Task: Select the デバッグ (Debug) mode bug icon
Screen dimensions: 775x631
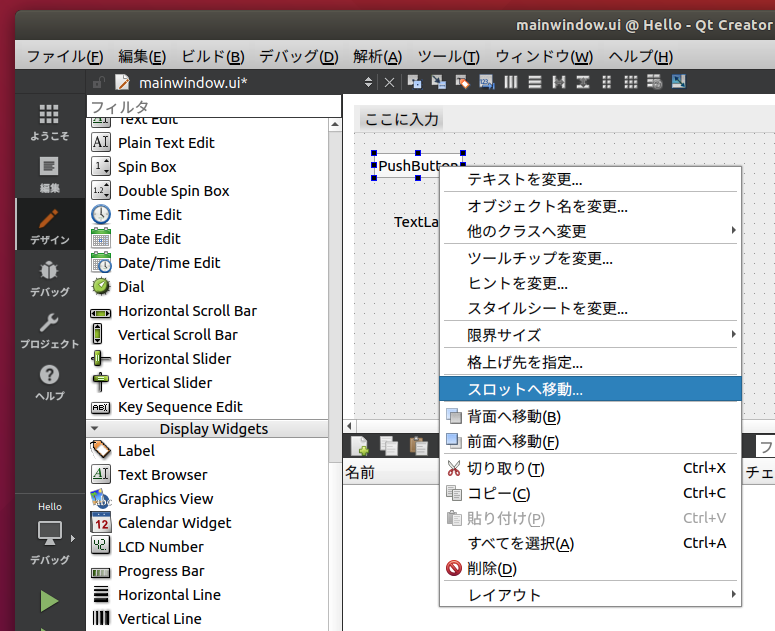Action: pos(49,278)
